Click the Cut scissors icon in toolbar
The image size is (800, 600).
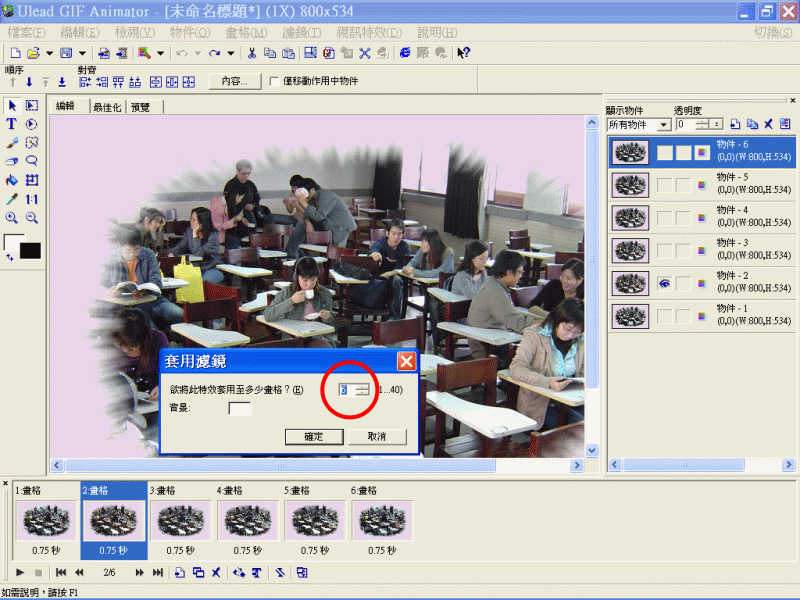coord(252,53)
